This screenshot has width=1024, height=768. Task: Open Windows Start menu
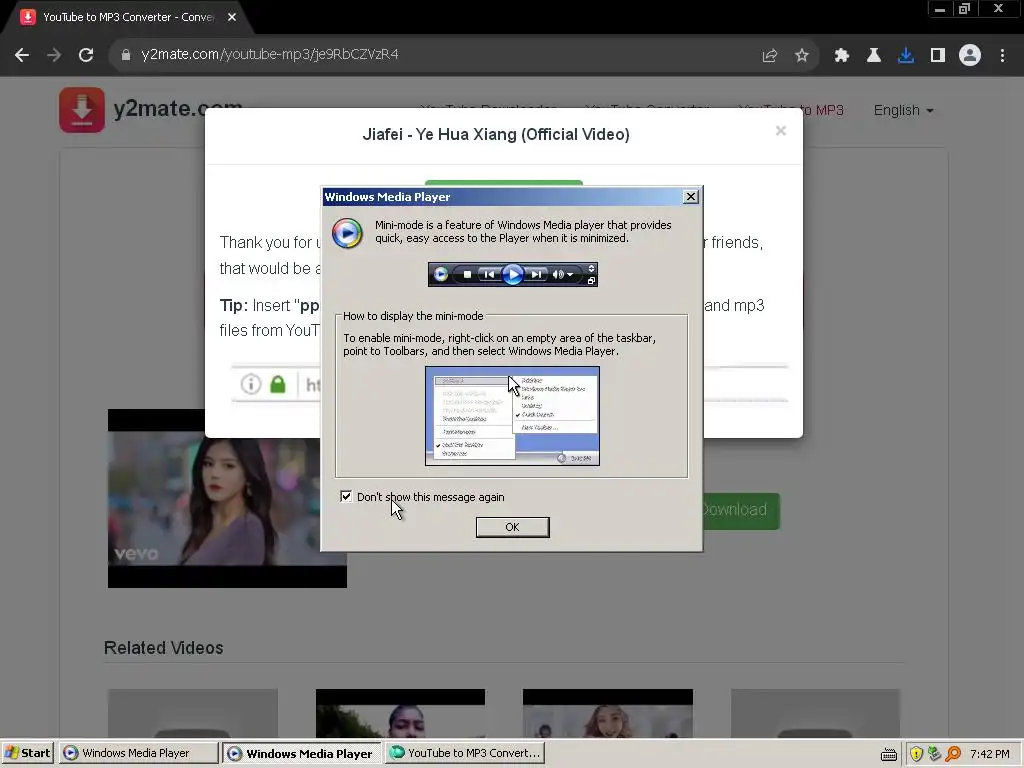[x=27, y=753]
